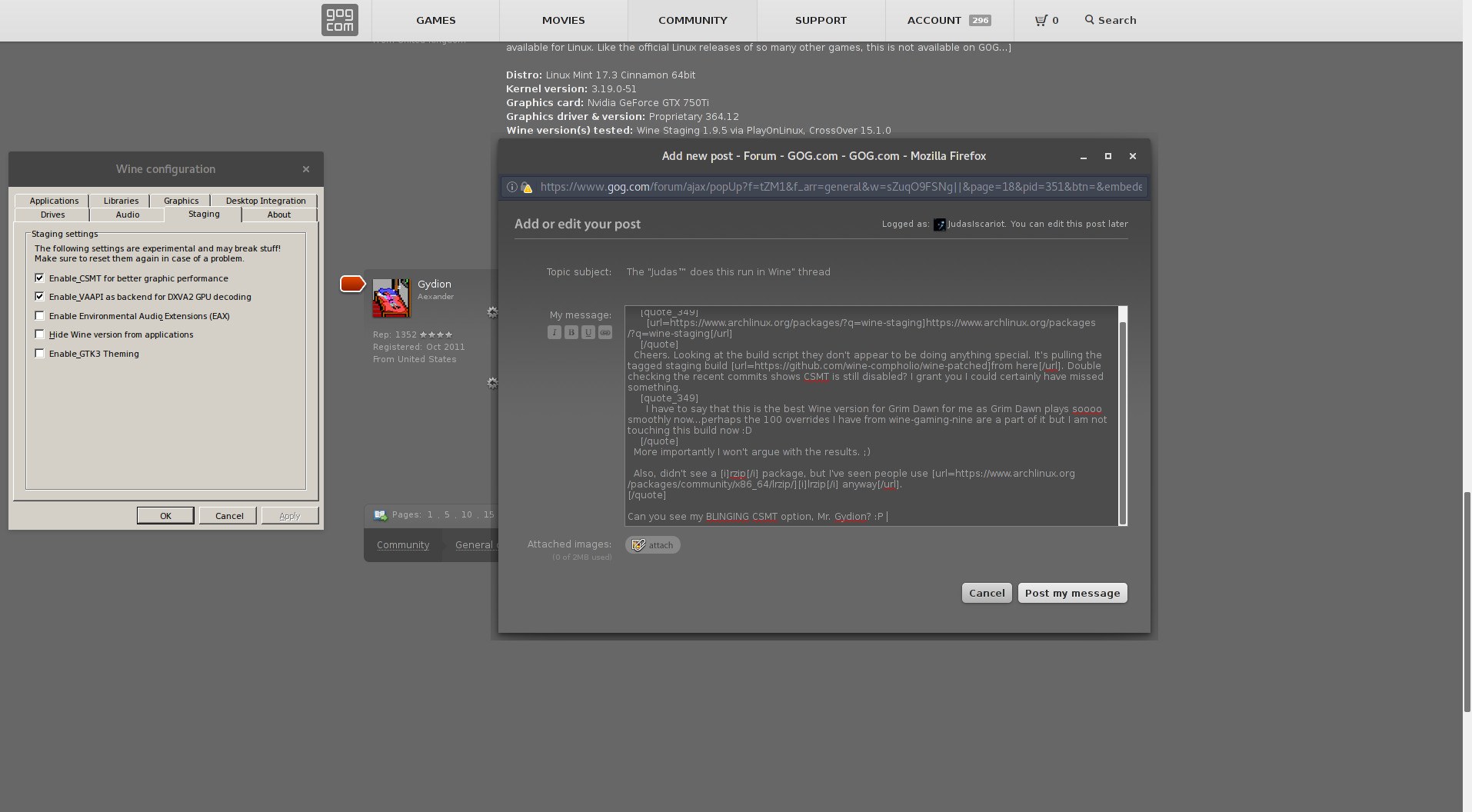1472x812 pixels.
Task: Insert a link with the chain icon
Action: coord(605,332)
